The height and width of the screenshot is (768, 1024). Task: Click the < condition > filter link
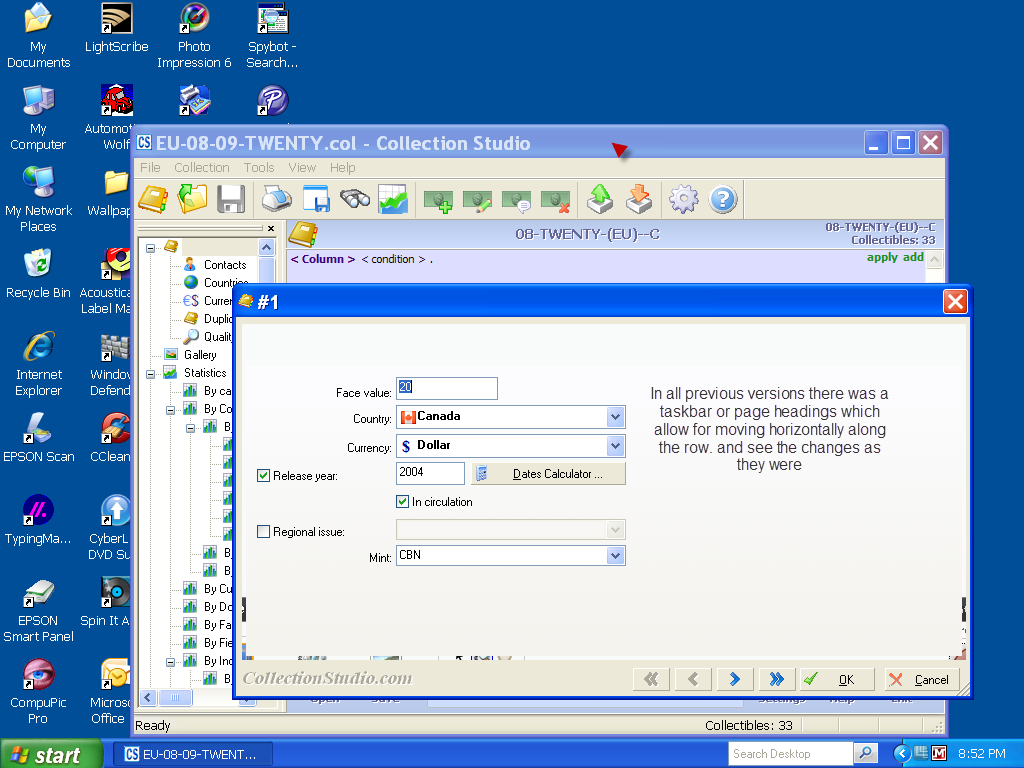[393, 259]
